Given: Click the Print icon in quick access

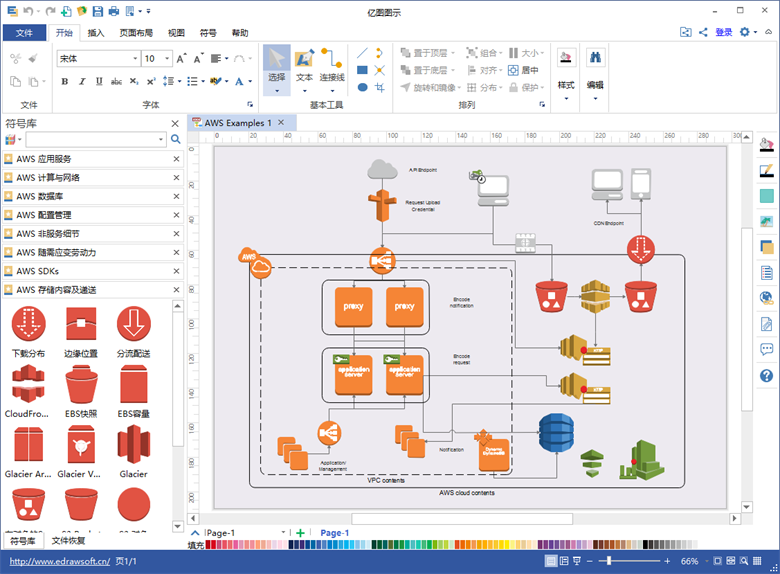Looking at the screenshot, I should tap(114, 11).
